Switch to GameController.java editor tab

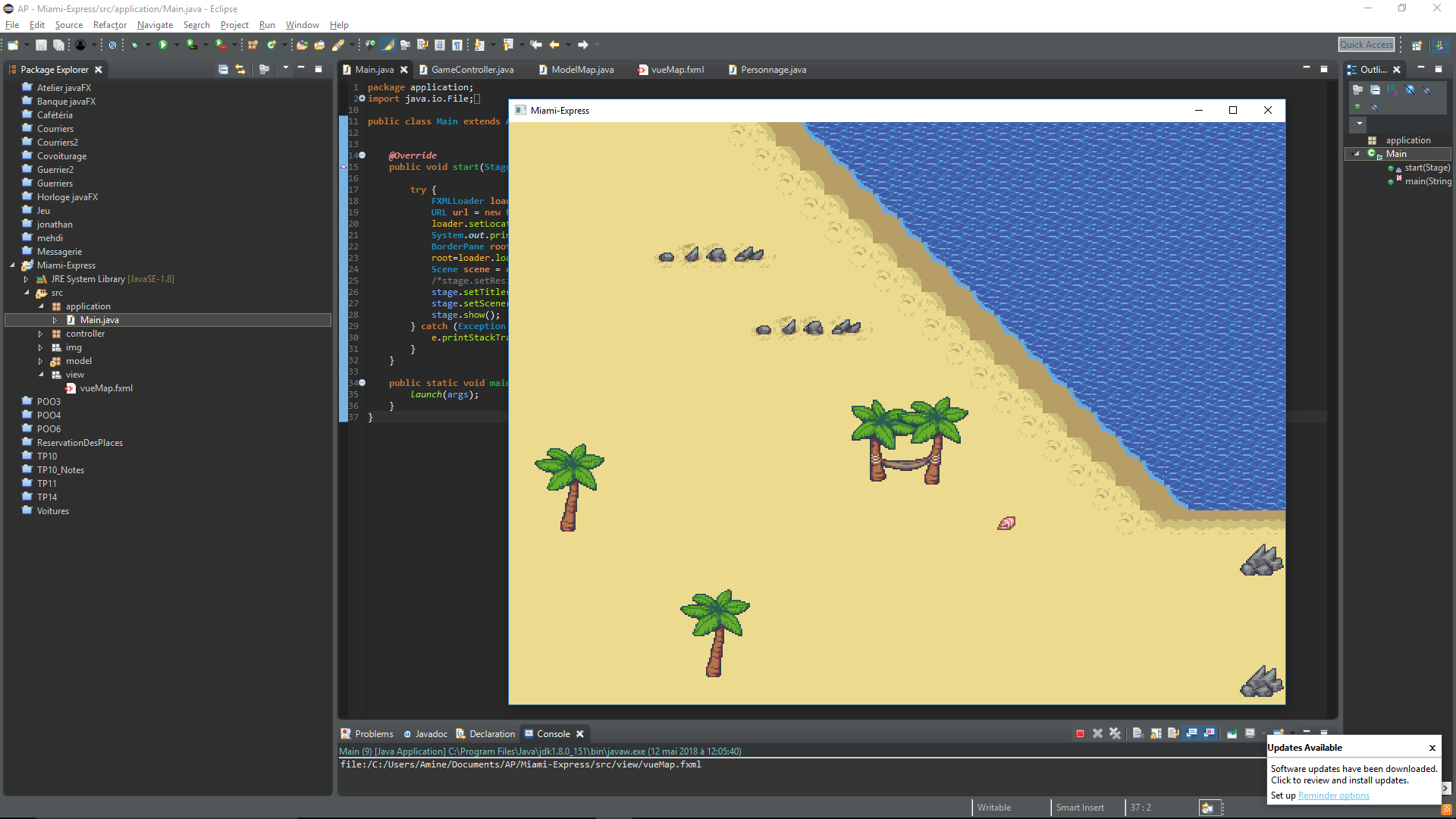coord(472,70)
